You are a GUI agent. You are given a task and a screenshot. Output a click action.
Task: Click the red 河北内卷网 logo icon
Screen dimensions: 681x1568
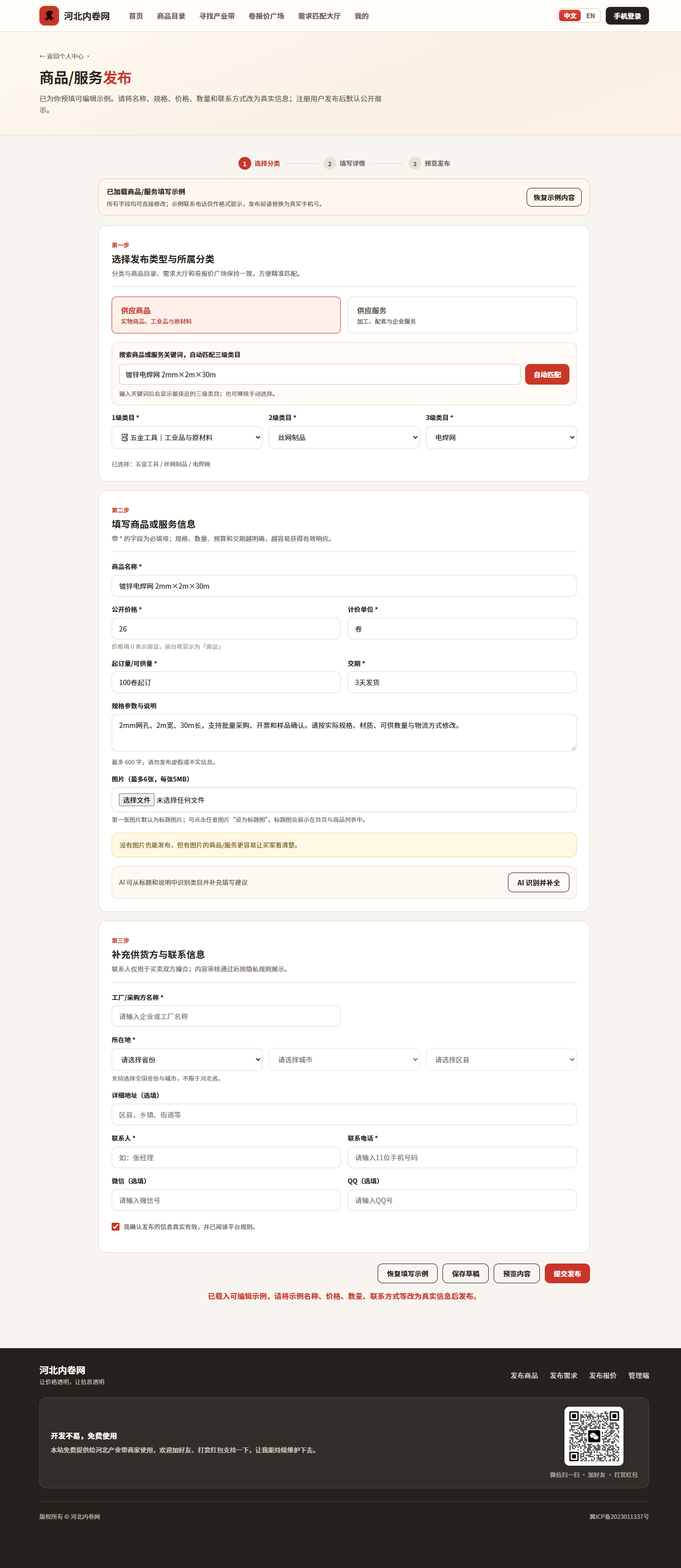[x=49, y=16]
